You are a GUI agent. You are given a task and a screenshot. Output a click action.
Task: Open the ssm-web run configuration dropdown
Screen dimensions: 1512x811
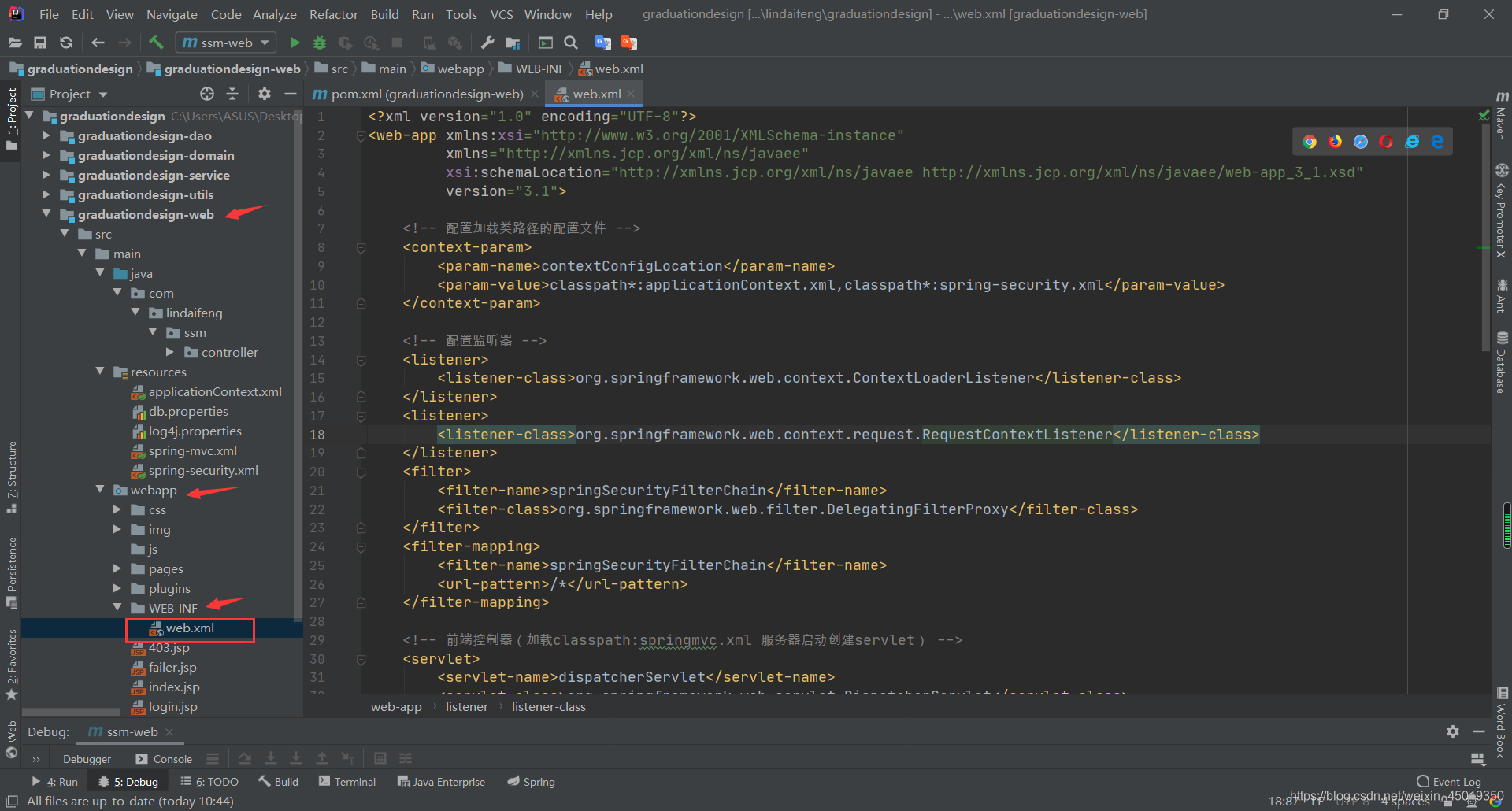point(225,43)
